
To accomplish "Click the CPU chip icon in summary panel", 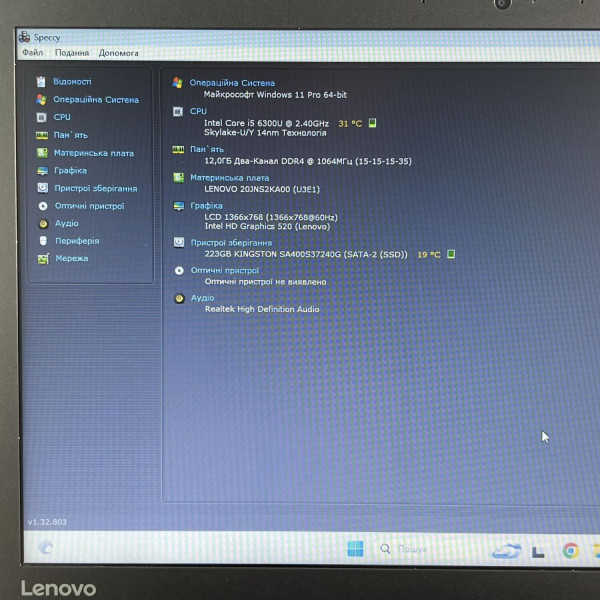I will pos(178,112).
